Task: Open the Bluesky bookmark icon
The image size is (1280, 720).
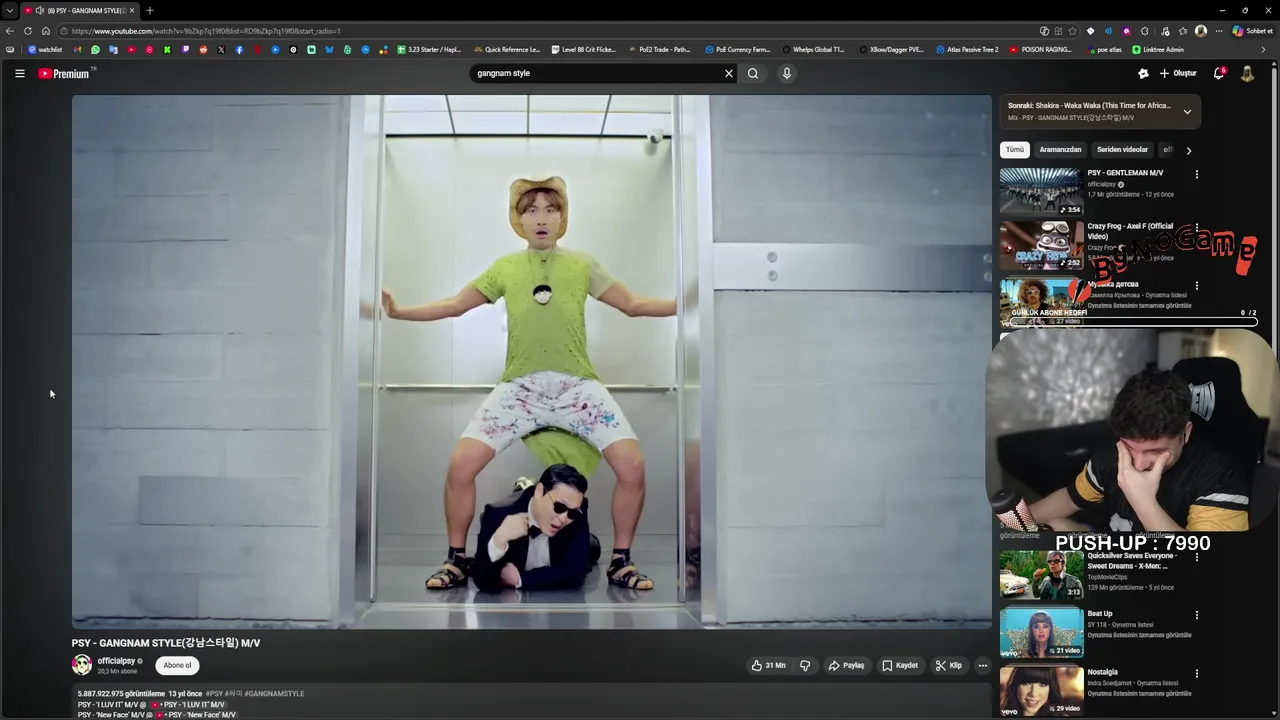Action: [329, 49]
